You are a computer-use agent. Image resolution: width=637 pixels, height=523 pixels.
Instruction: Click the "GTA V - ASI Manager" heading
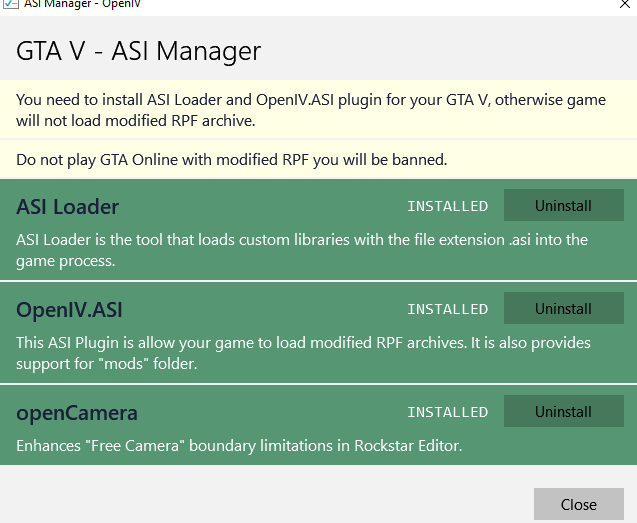(139, 50)
